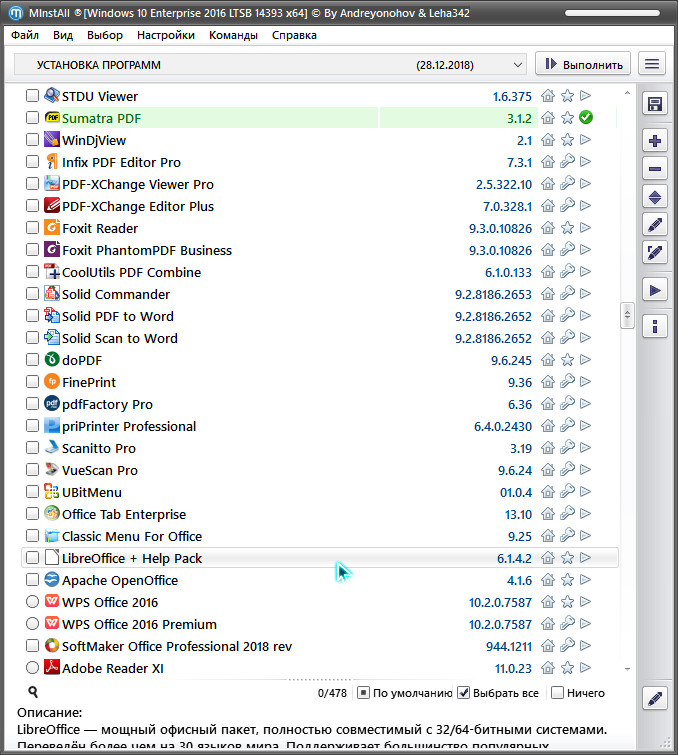Open the hamburger menu button
Screen dimensions: 678x755
[652, 64]
